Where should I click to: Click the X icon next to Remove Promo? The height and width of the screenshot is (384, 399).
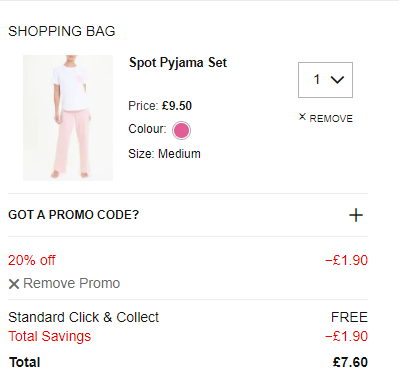click(14, 284)
